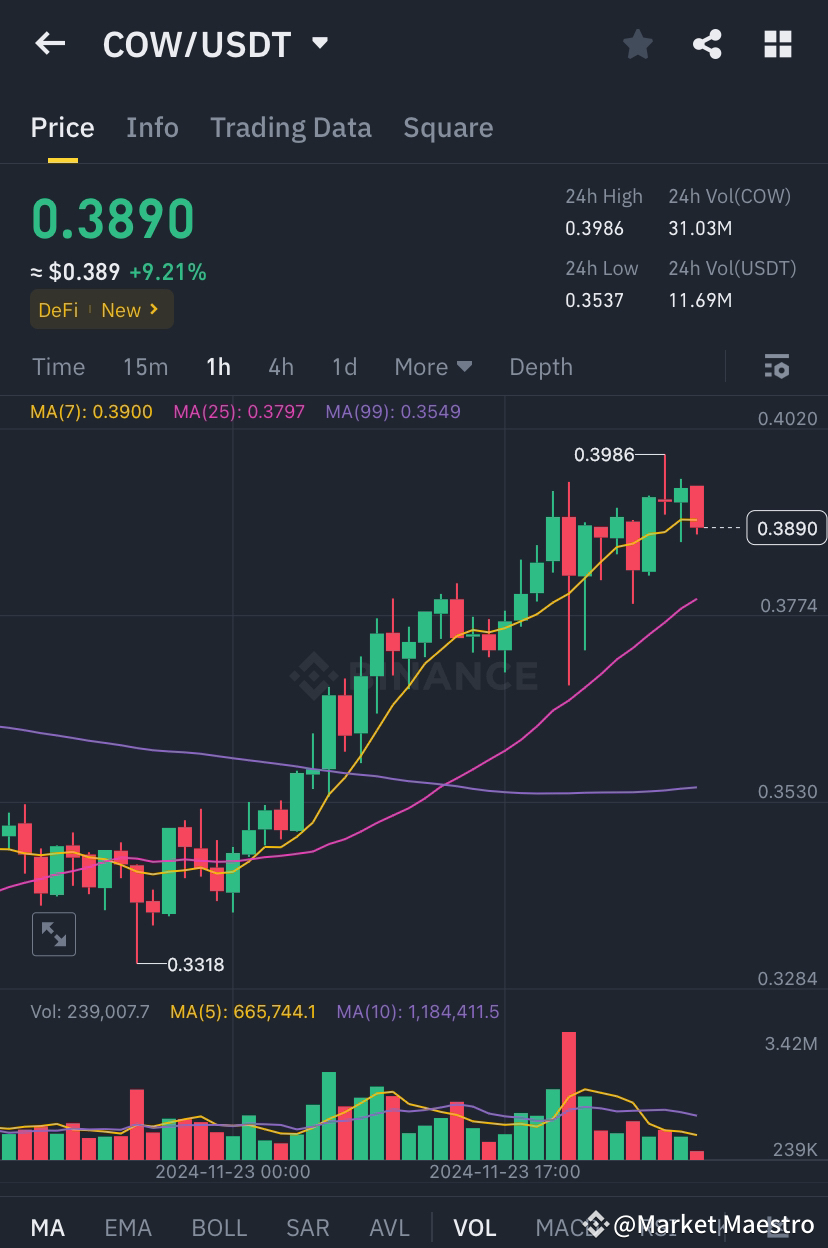Tap the back arrow to exit the chart
This screenshot has height=1248, width=828.
pos(50,43)
